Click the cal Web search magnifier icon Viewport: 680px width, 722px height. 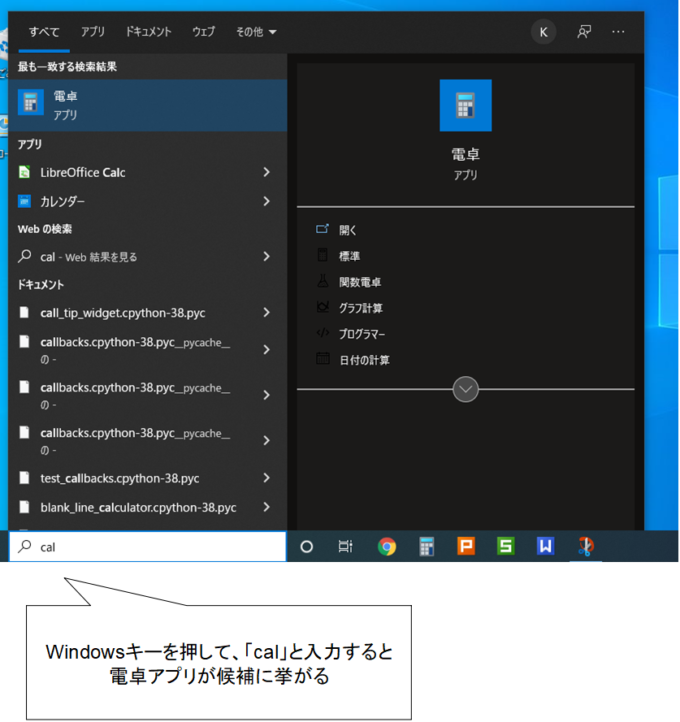click(x=24, y=256)
